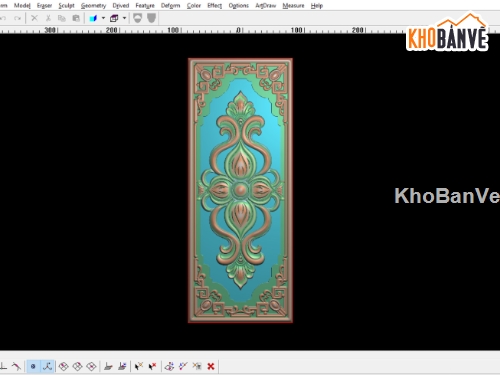This screenshot has height=375, width=500.
Task: Click the solid gray shield icon
Action: click(151, 18)
